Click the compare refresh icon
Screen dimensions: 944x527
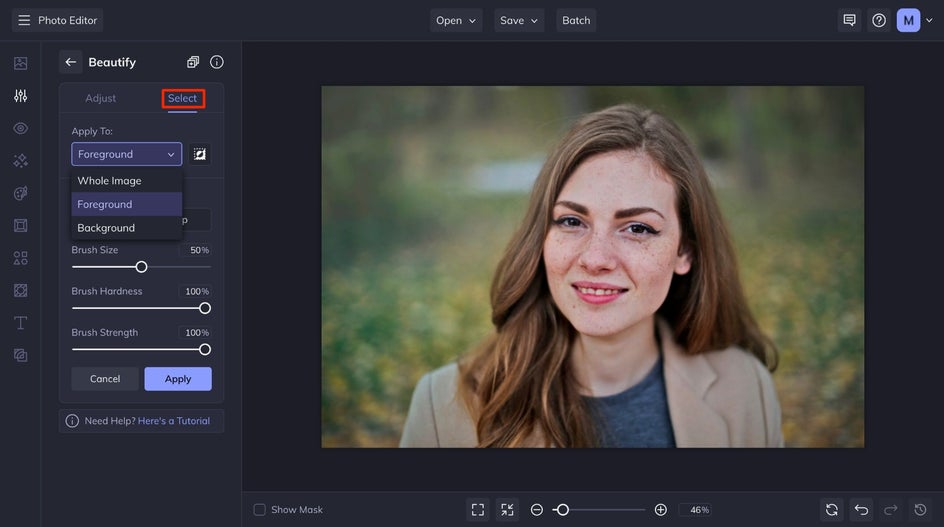831,510
